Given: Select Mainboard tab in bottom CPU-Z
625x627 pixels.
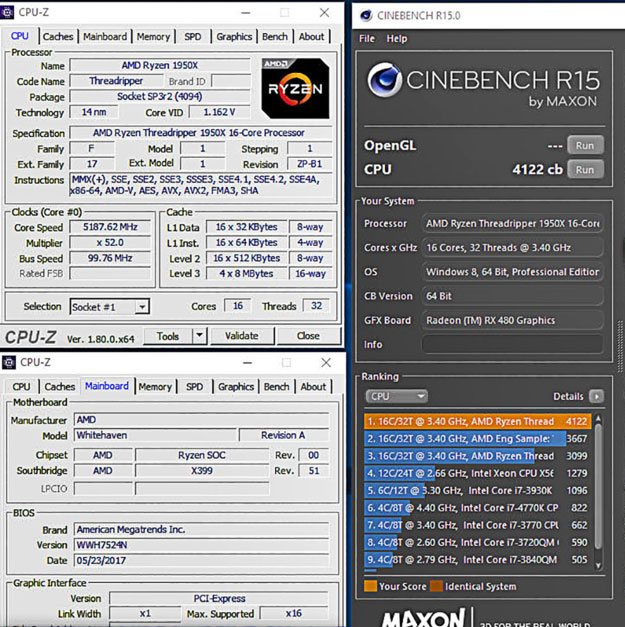Looking at the screenshot, I should pyautogui.click(x=107, y=386).
